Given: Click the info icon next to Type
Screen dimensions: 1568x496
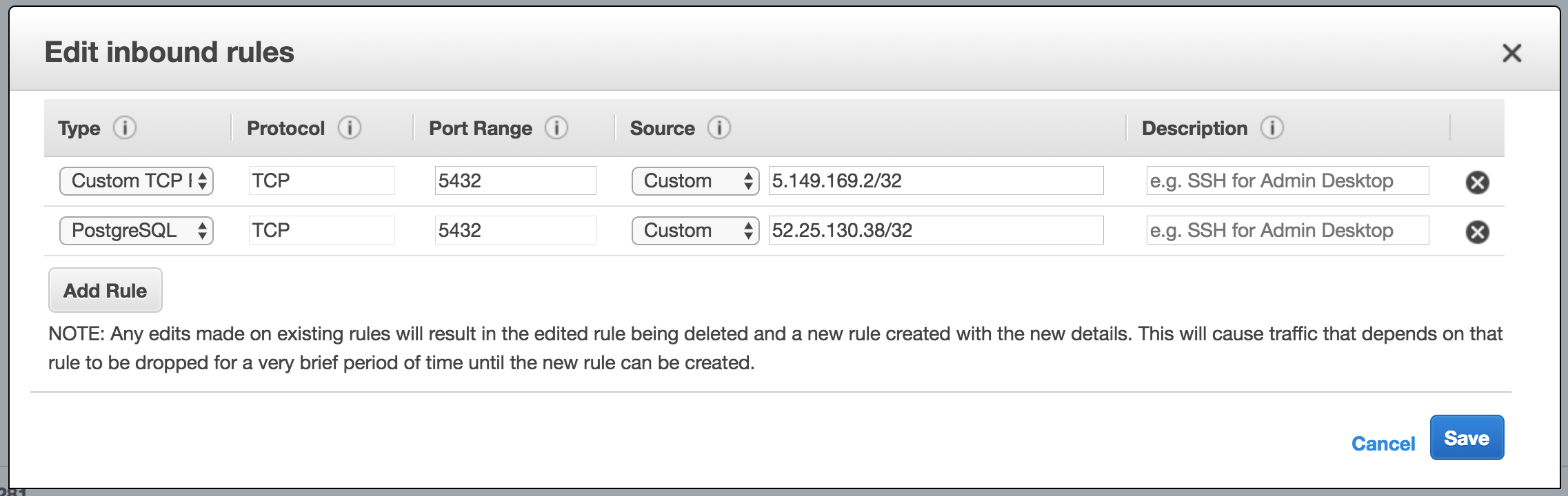Looking at the screenshot, I should pyautogui.click(x=125, y=128).
